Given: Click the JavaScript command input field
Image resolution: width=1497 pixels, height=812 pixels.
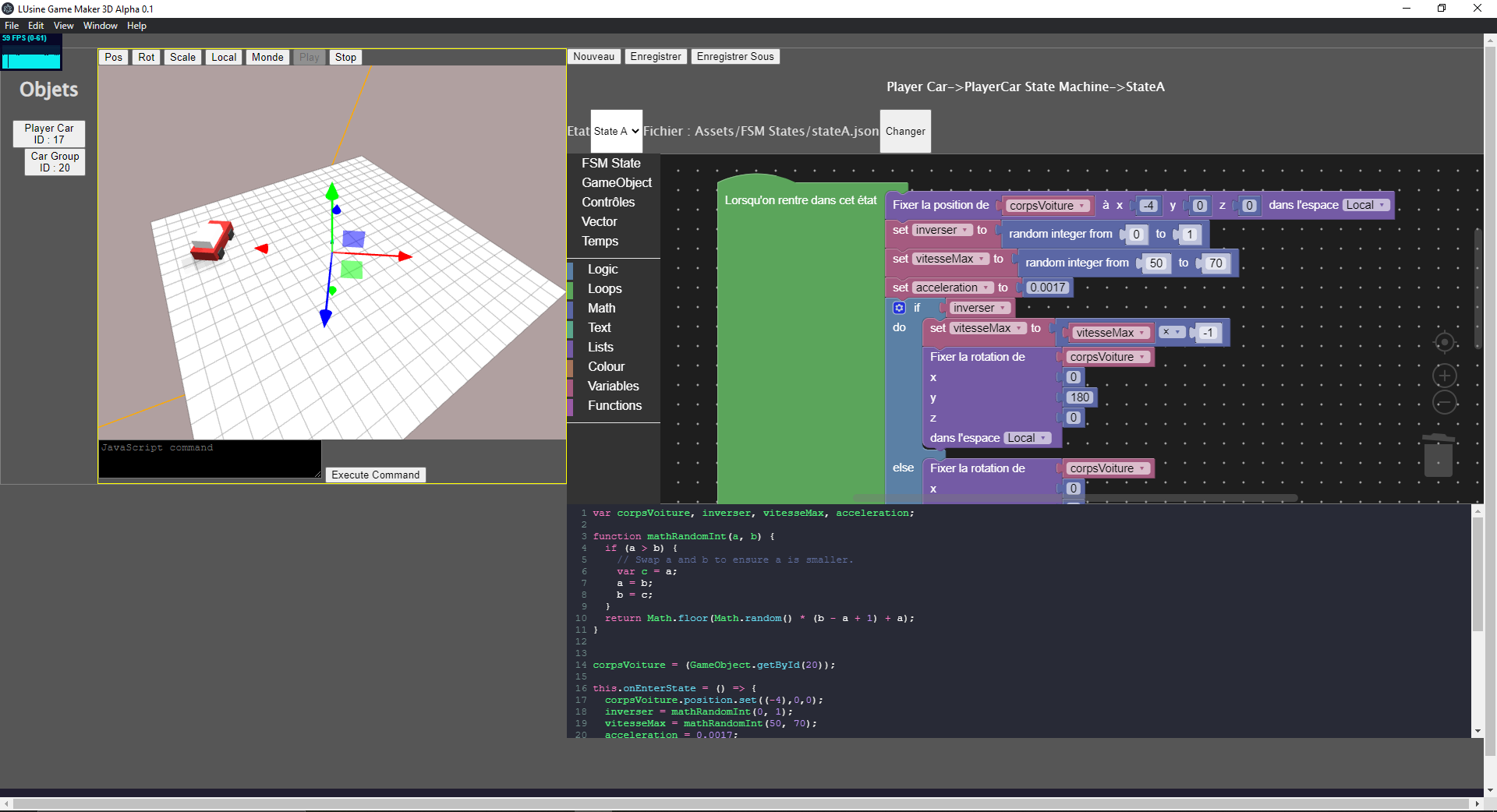Looking at the screenshot, I should tap(210, 459).
